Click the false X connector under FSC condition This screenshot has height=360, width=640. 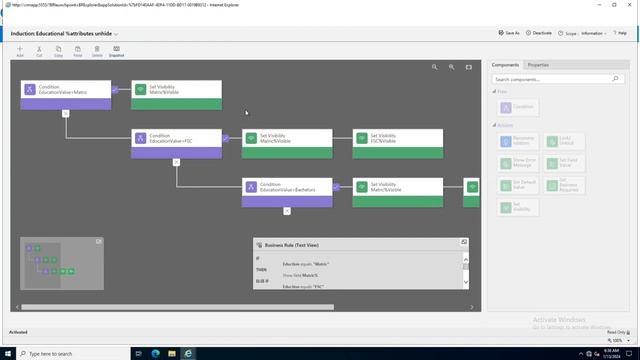[x=176, y=162]
